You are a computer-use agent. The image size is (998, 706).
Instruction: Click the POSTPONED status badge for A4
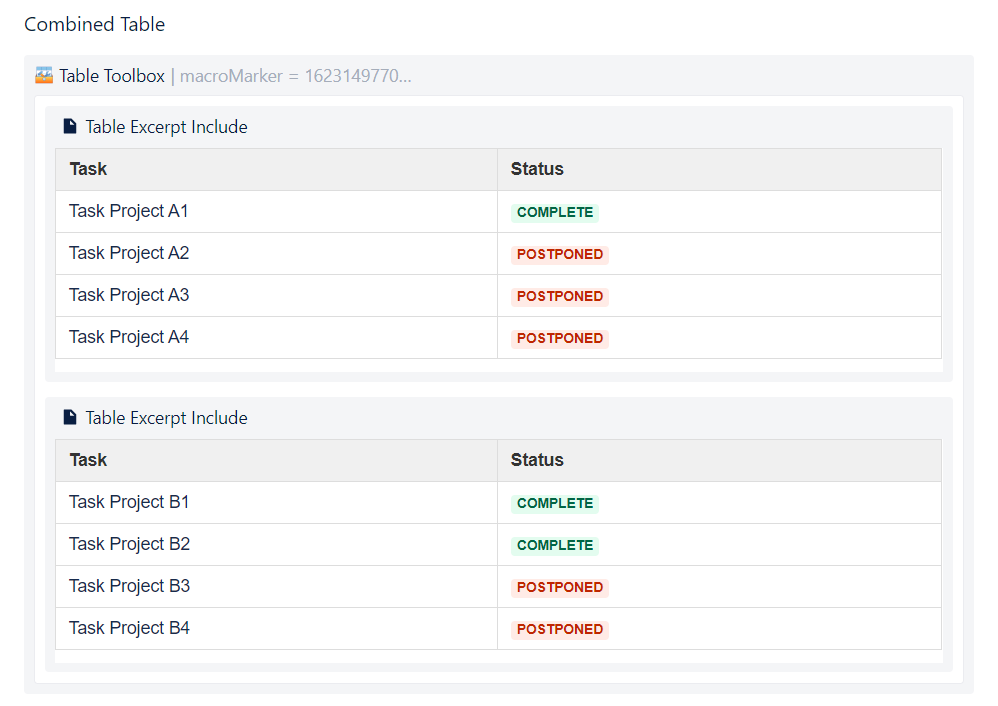tap(560, 339)
